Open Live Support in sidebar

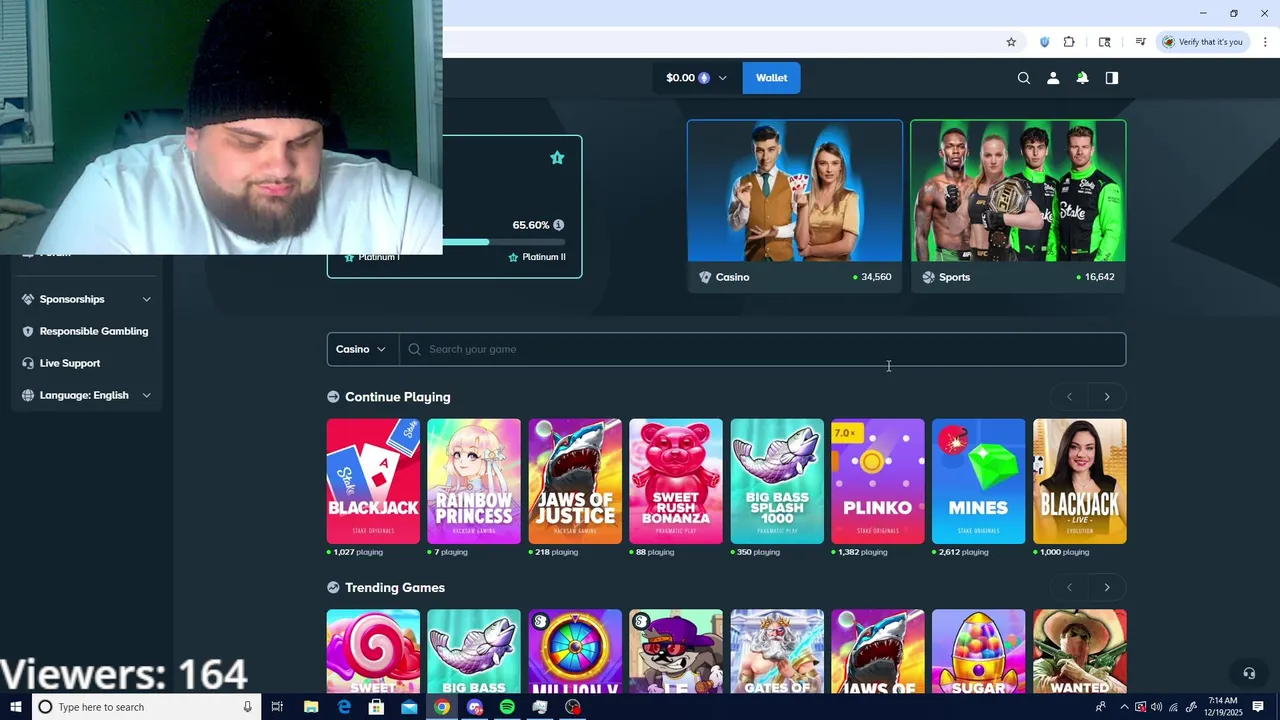click(87, 363)
